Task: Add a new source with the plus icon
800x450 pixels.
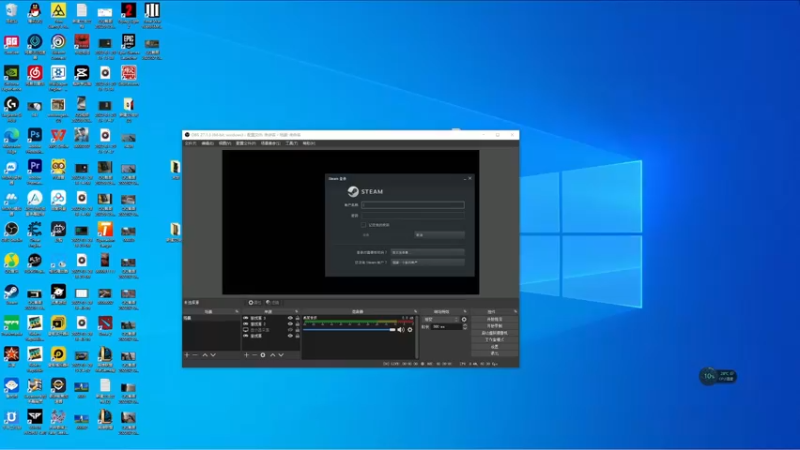Action: click(246, 355)
